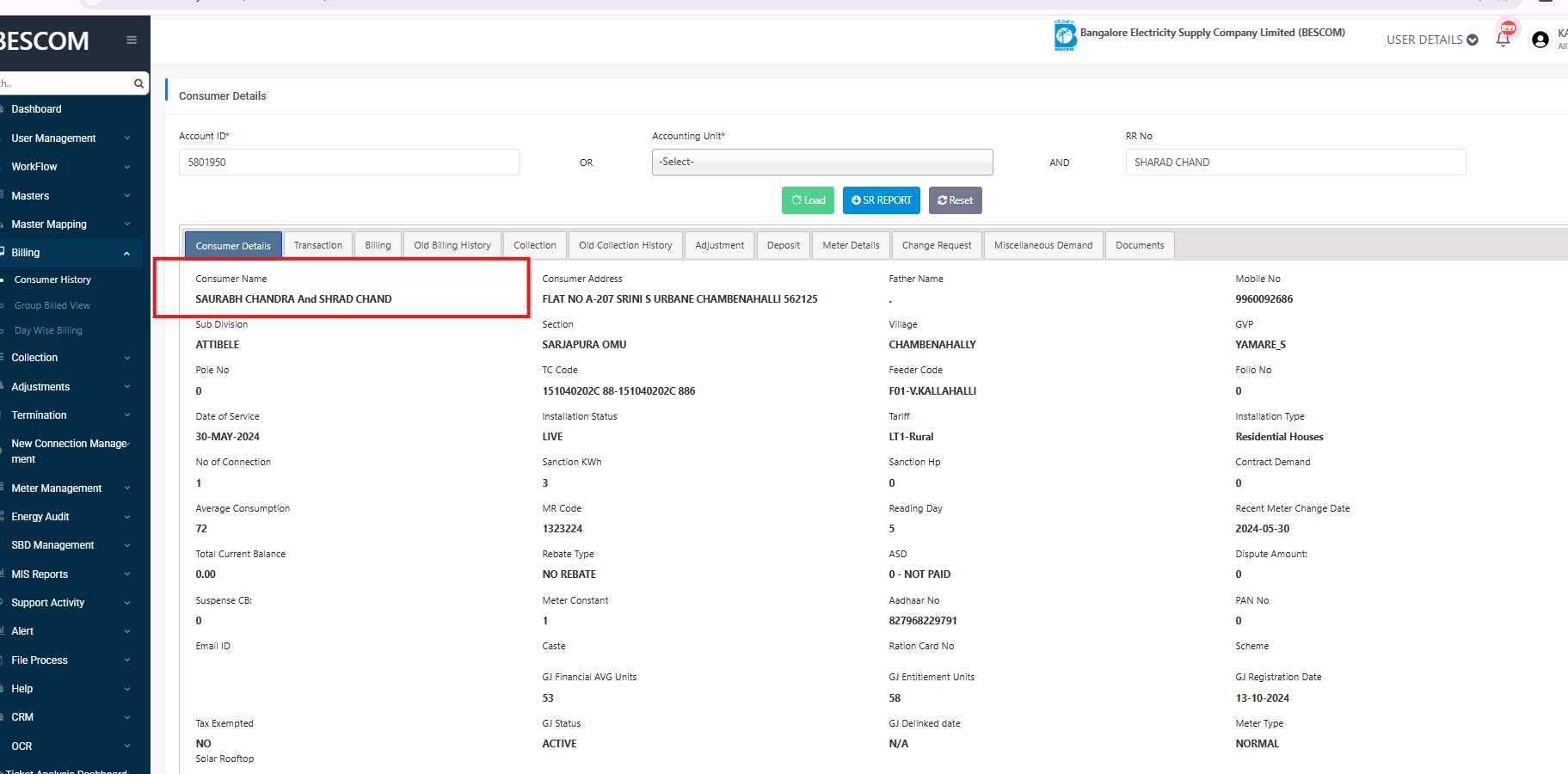Focus the RR No input field
The width and height of the screenshot is (1568, 774).
(1295, 162)
